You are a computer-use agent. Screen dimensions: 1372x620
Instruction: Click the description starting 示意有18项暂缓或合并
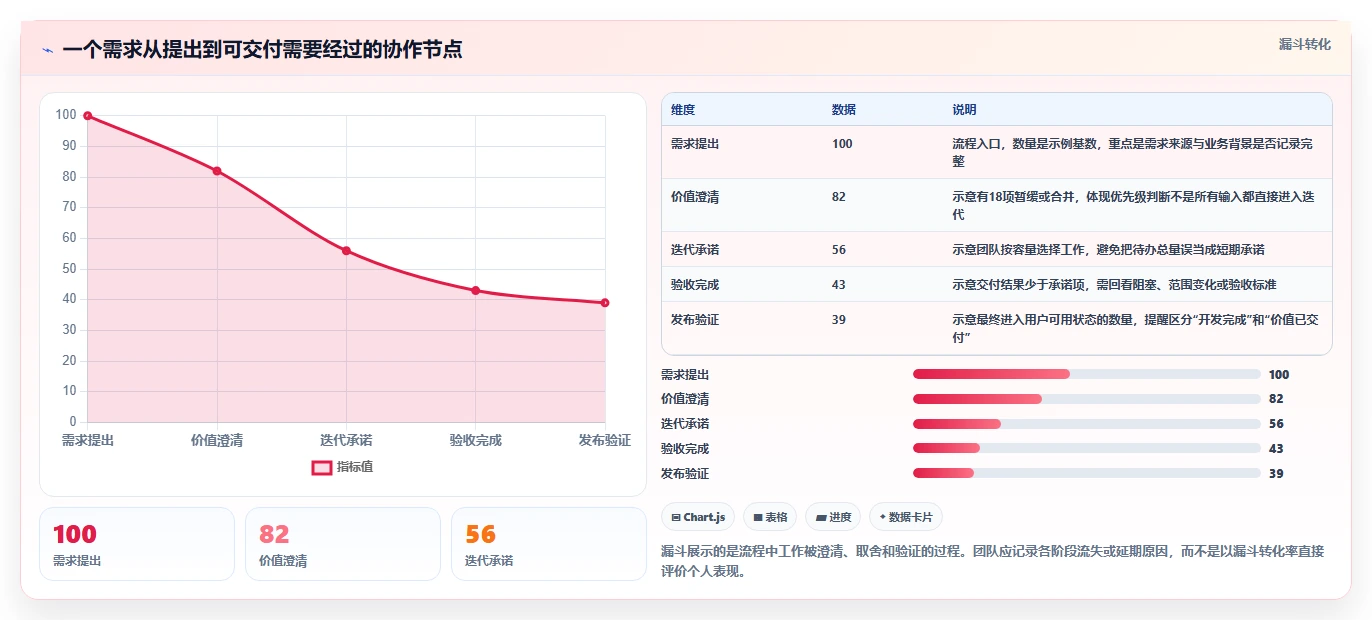[1133, 205]
